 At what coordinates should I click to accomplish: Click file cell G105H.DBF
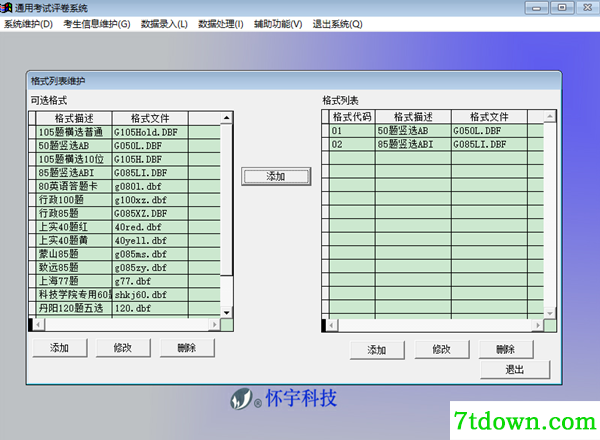coord(150,159)
